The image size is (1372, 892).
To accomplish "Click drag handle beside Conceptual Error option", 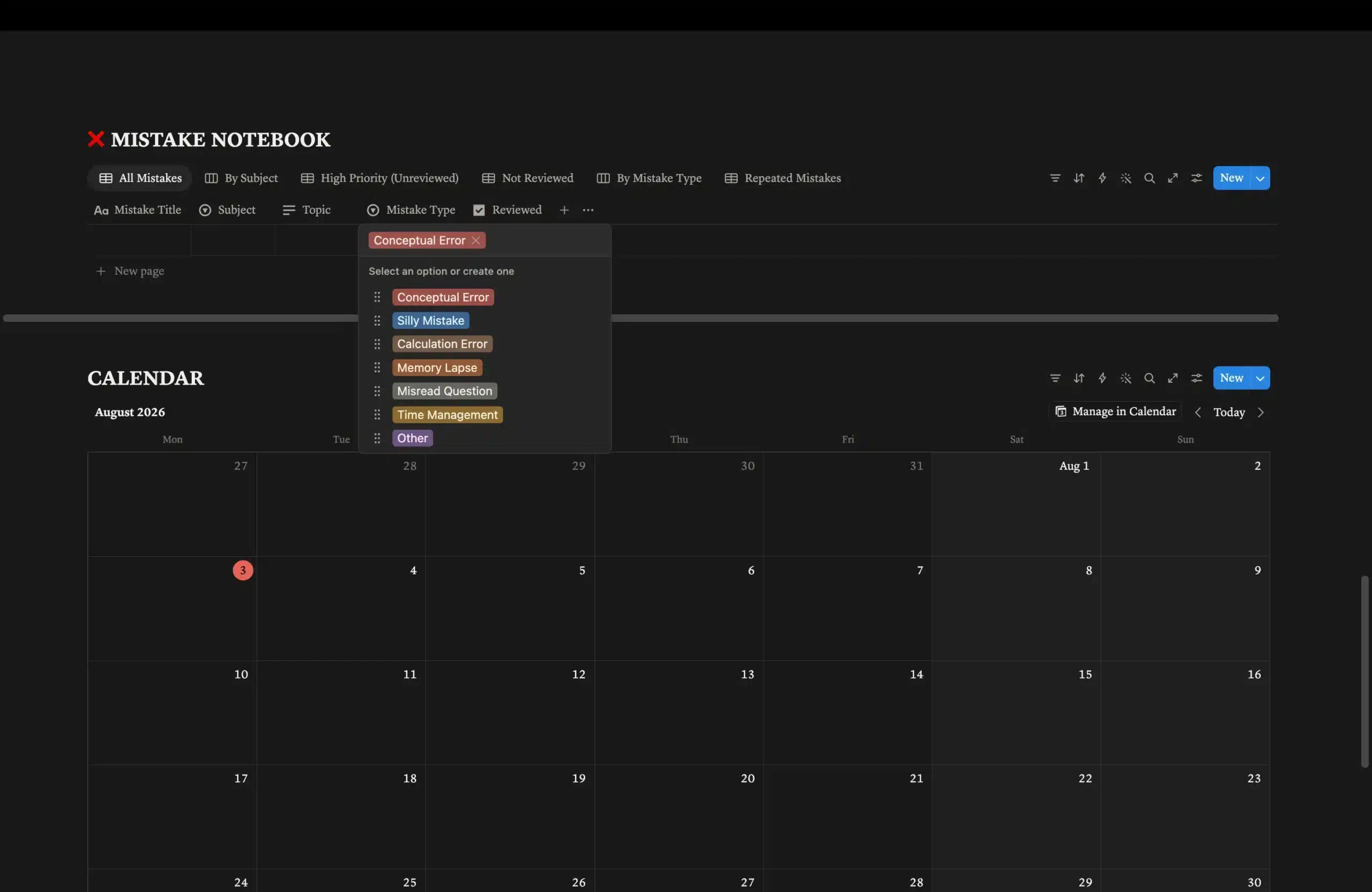I will coord(377,297).
